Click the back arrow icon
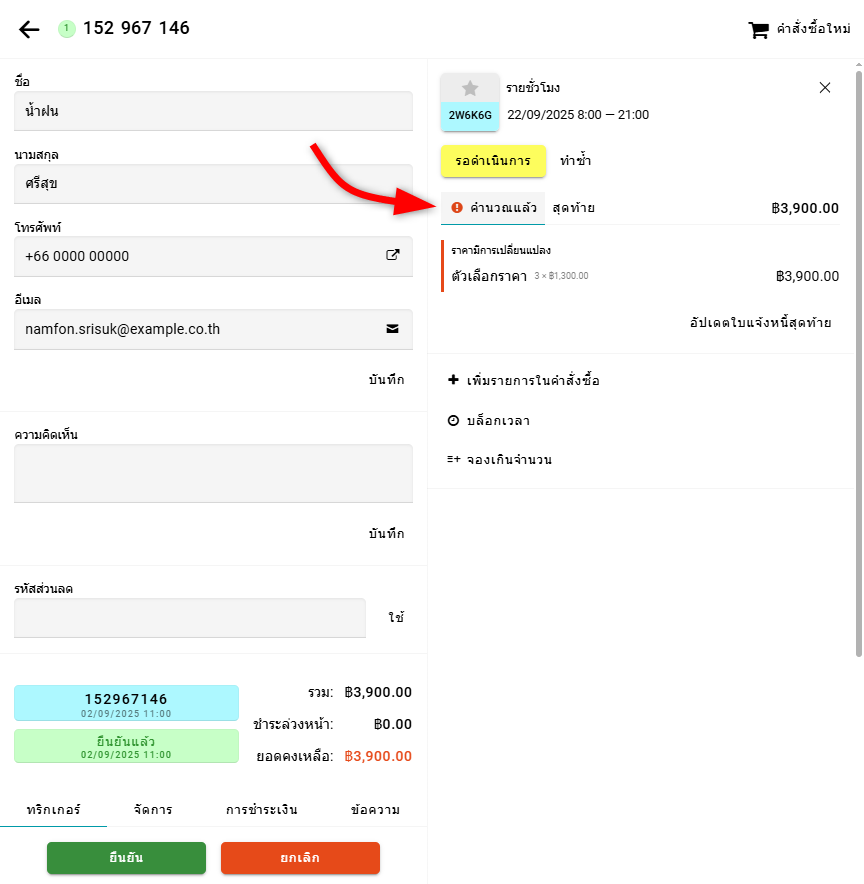Image resolution: width=864 pixels, height=884 pixels. click(x=29, y=29)
